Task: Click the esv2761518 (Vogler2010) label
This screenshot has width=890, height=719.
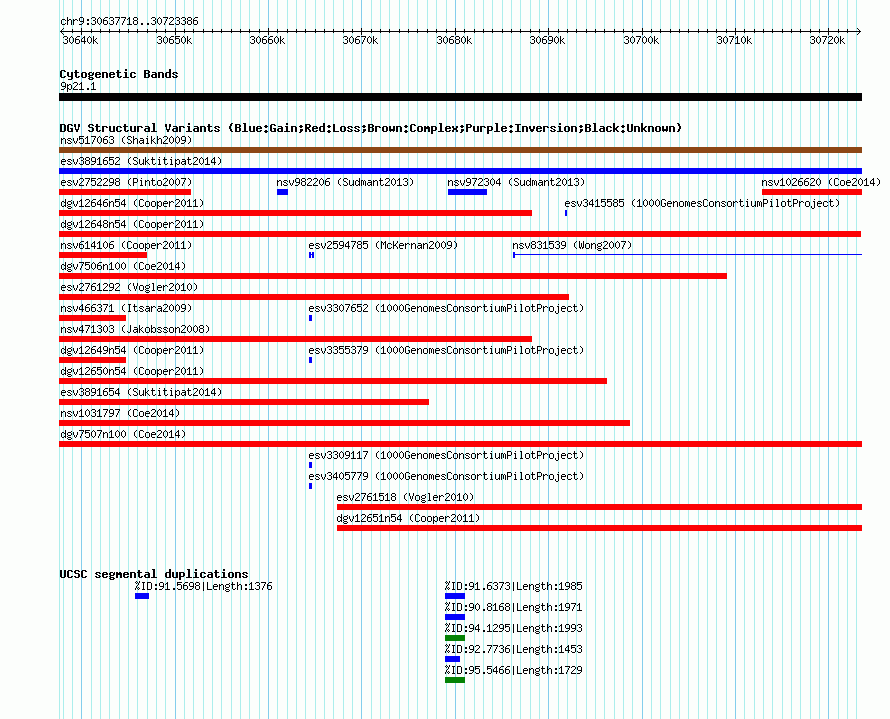Action: [405, 497]
